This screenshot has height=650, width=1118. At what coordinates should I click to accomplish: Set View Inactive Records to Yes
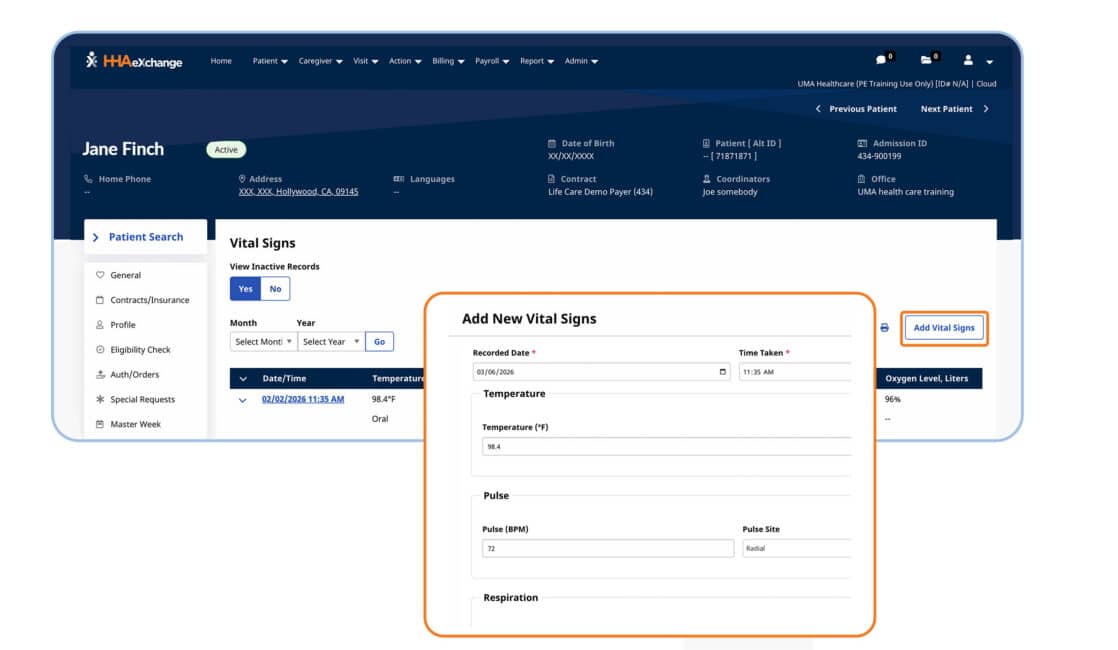click(245, 289)
